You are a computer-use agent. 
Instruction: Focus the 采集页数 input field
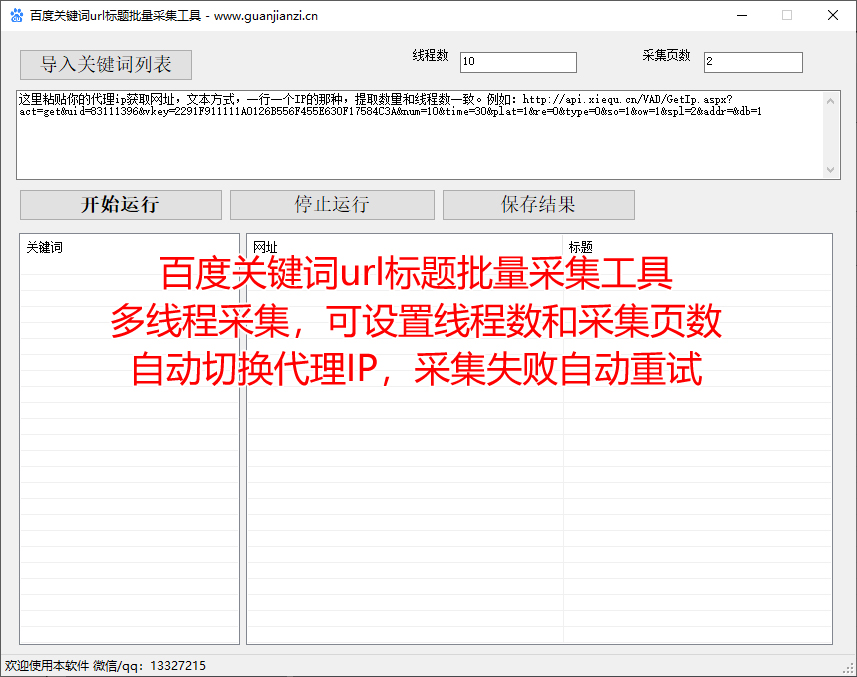coord(753,62)
